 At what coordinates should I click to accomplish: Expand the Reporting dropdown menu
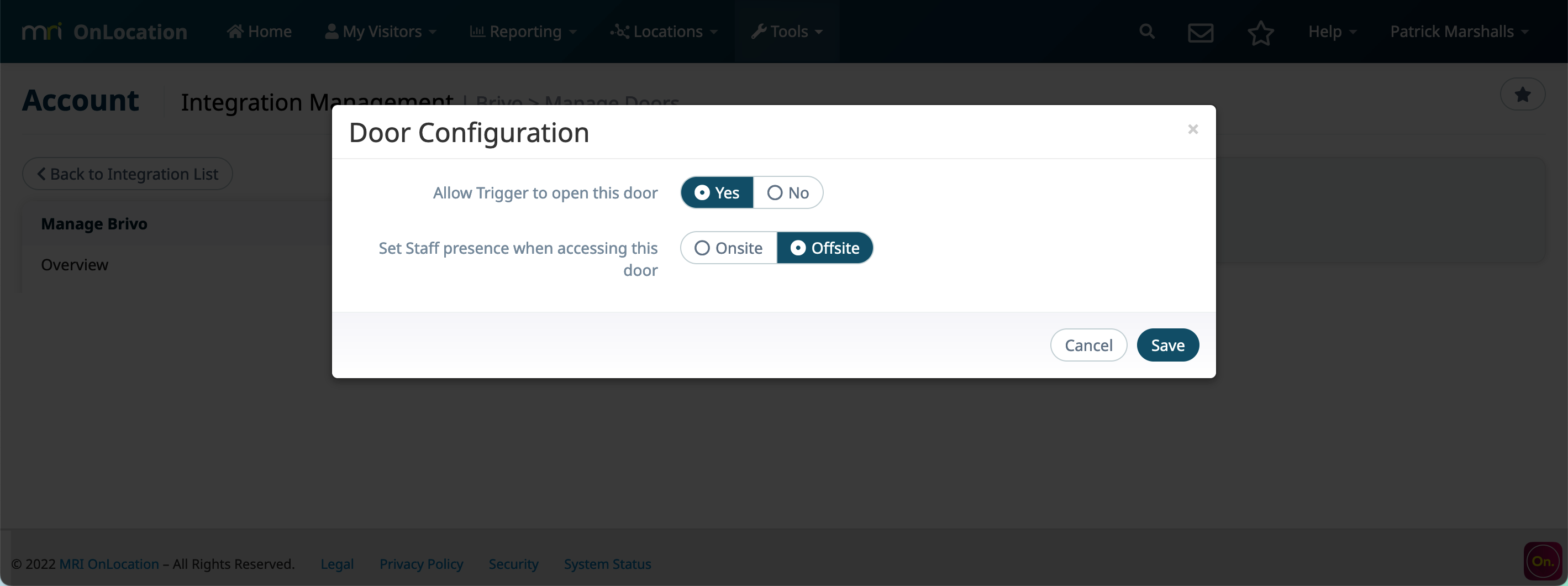point(523,32)
